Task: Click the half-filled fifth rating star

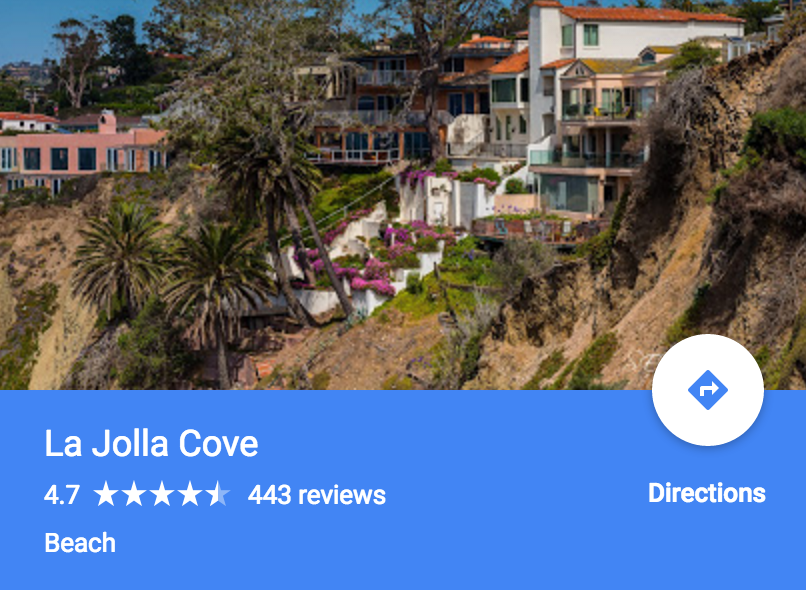Action: [x=218, y=493]
